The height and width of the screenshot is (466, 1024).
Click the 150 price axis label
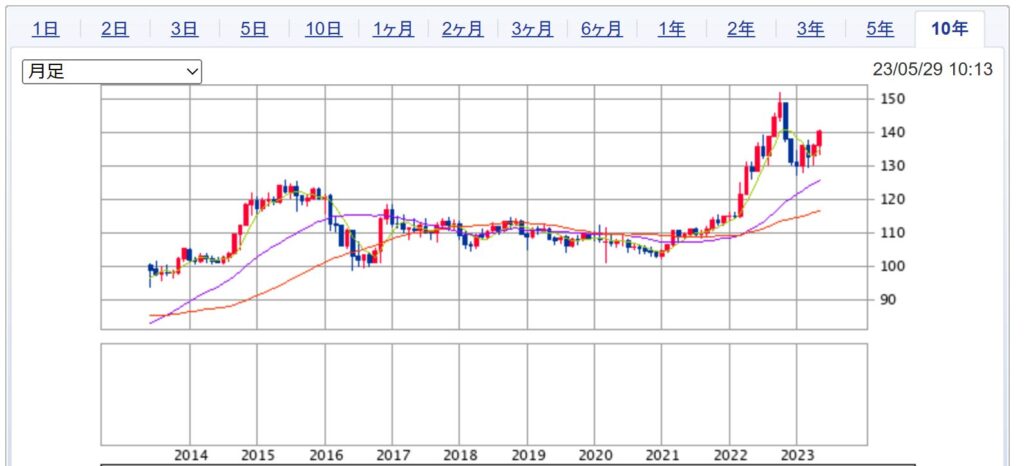coord(892,99)
